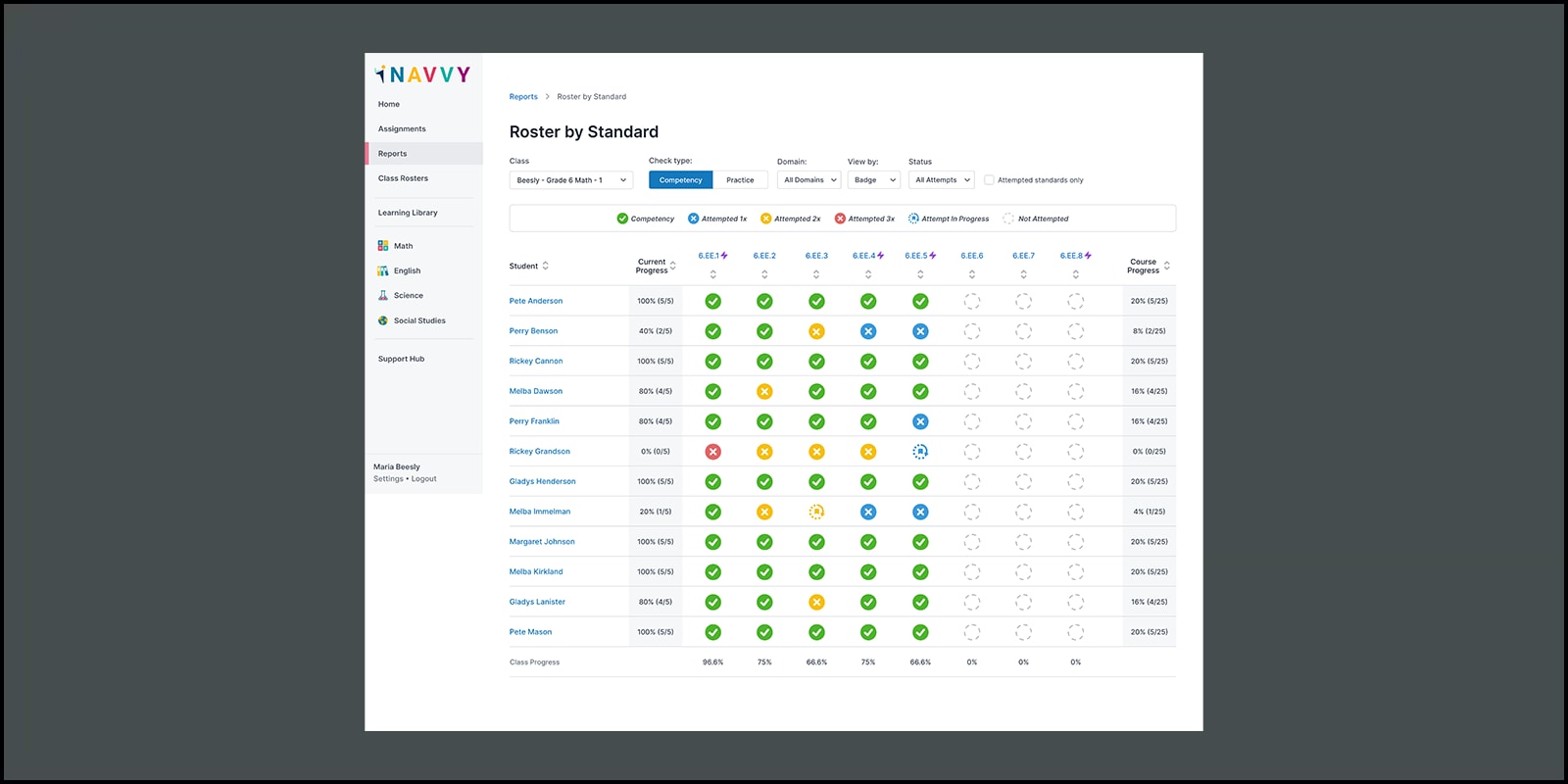
Task: Click Perry Franklin's blue 6.EE.5 badge
Action: pyautogui.click(x=920, y=421)
